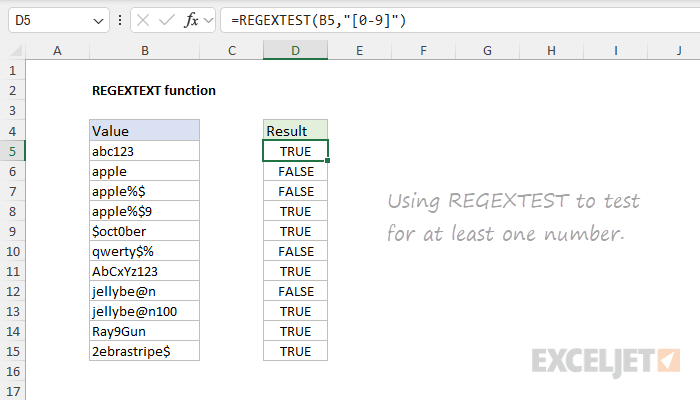700x400 pixels.
Task: Select row 1 header
Action: (x=12, y=71)
